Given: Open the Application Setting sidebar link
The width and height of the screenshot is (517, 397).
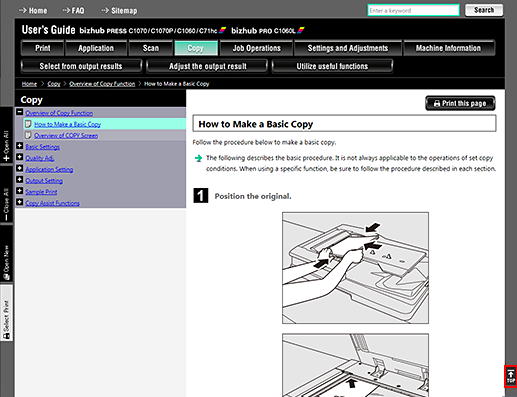Looking at the screenshot, I should [49, 170].
